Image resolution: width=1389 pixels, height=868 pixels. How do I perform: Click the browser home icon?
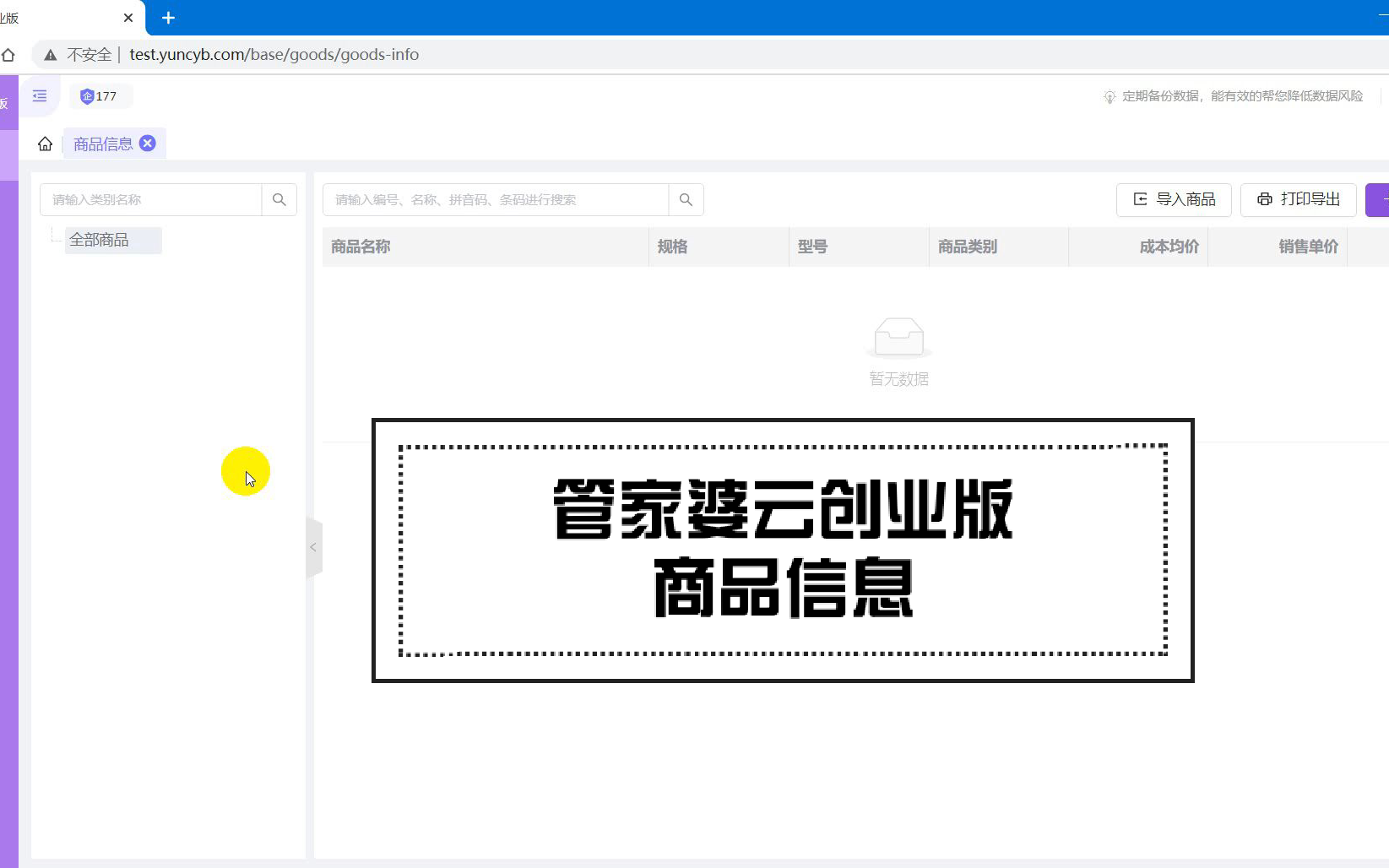(x=8, y=55)
